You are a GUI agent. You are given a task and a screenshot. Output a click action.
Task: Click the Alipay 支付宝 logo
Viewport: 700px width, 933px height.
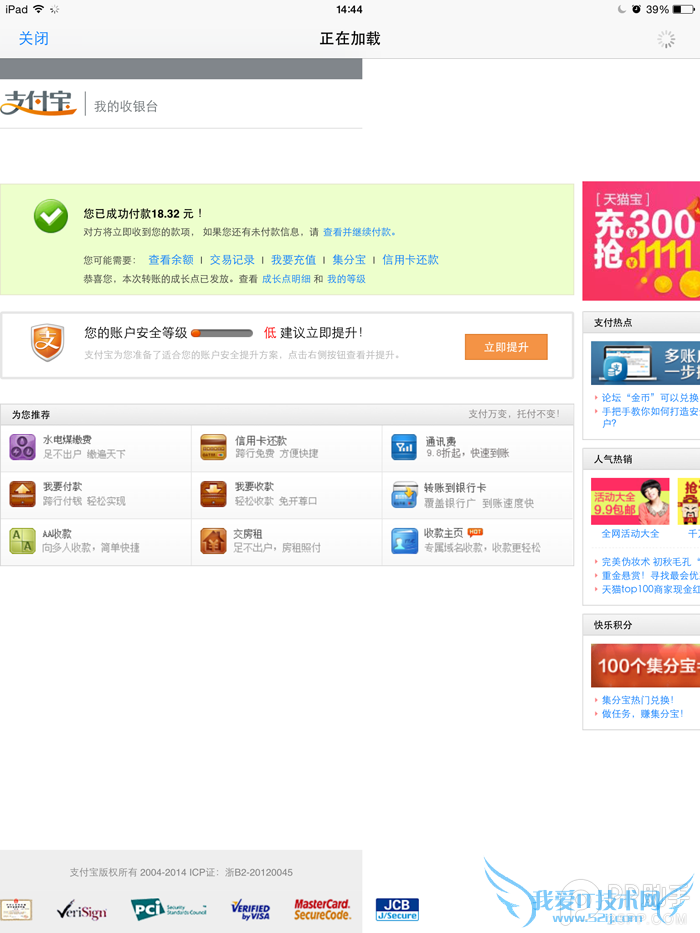(39, 103)
